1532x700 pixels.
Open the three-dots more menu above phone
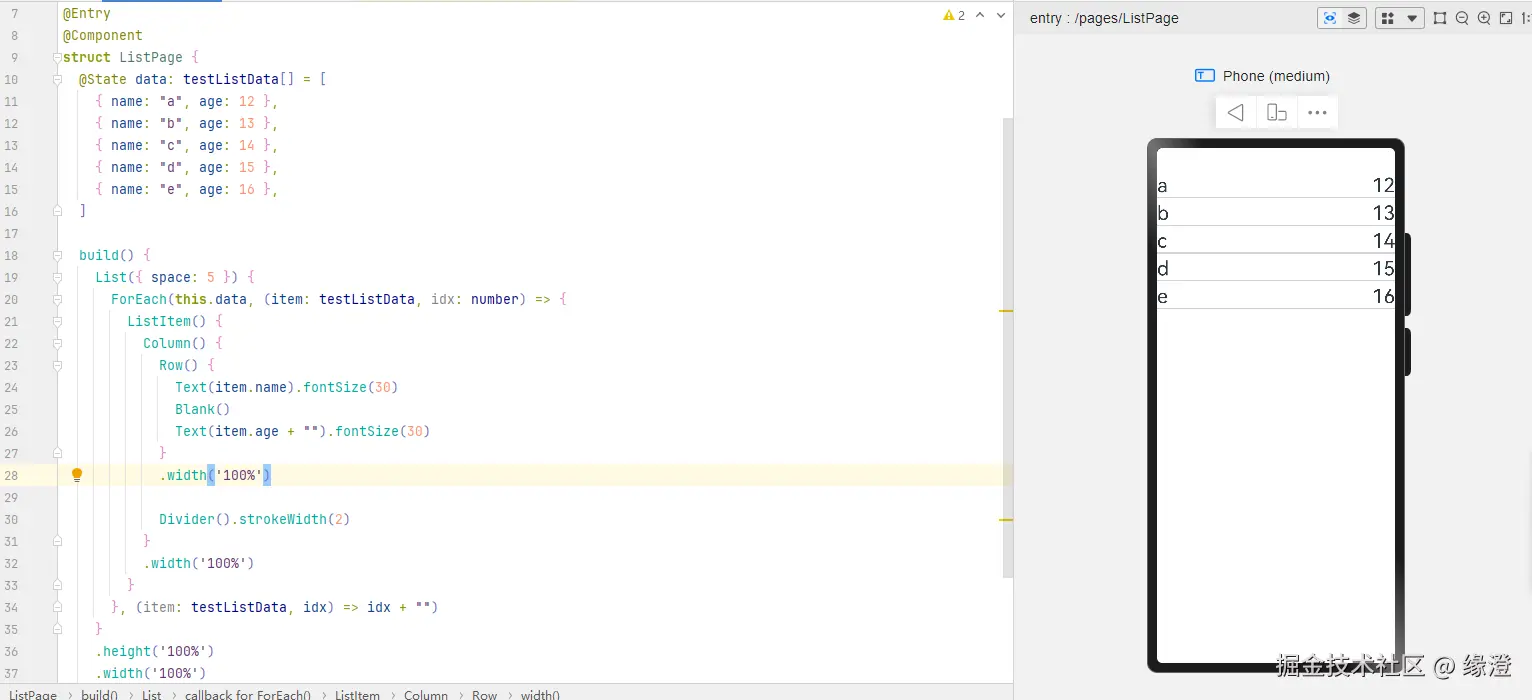pos(1317,112)
